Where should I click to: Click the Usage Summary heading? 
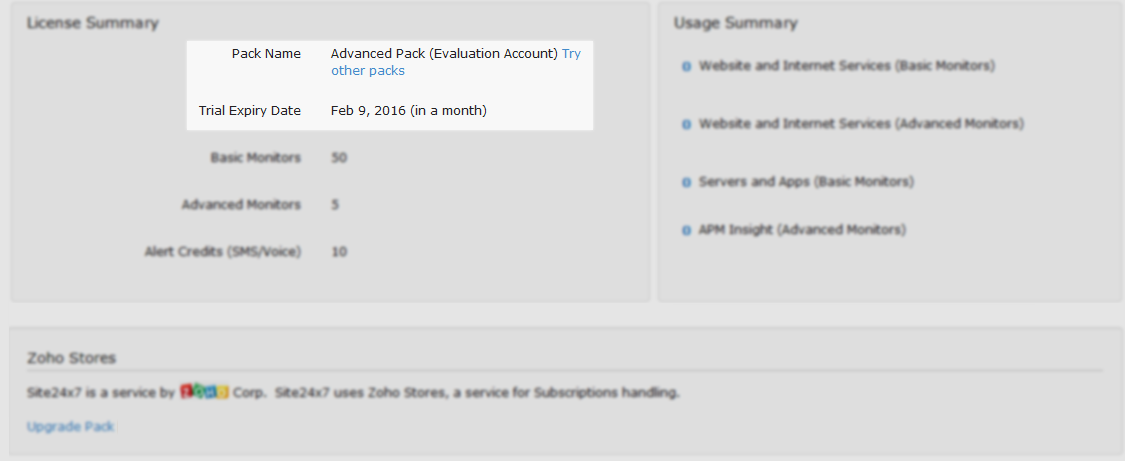(x=735, y=23)
